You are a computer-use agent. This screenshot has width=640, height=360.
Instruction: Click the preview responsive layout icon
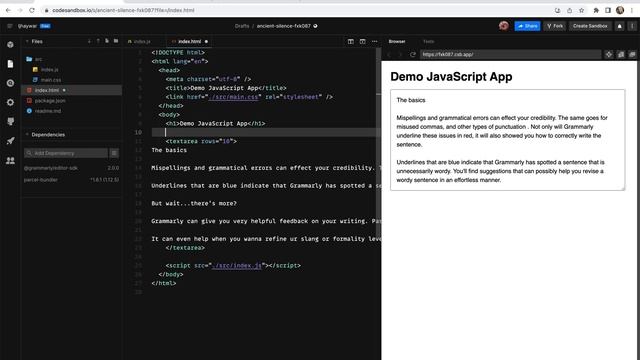click(621, 54)
